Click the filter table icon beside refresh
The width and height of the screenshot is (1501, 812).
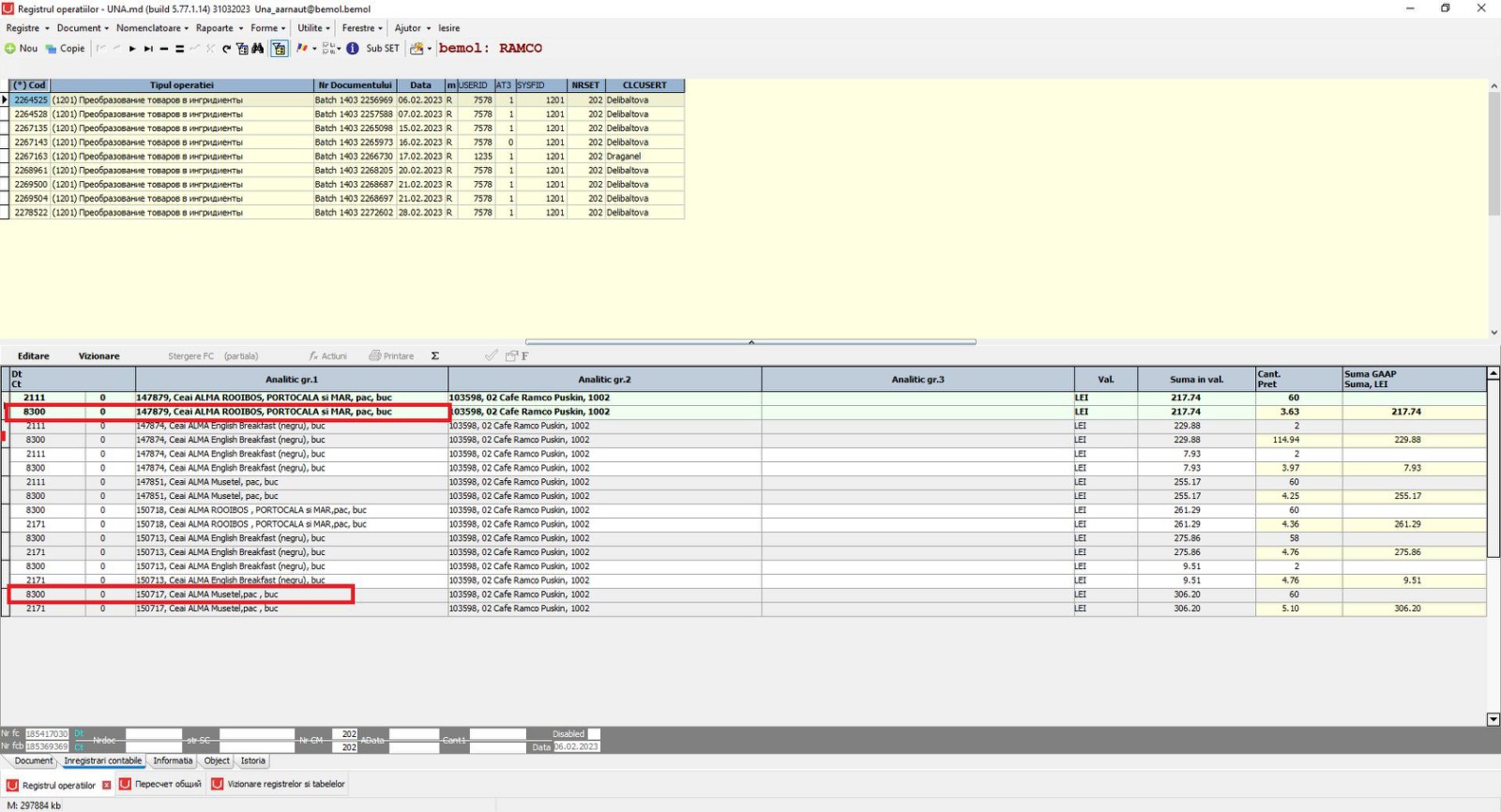pyautogui.click(x=242, y=49)
